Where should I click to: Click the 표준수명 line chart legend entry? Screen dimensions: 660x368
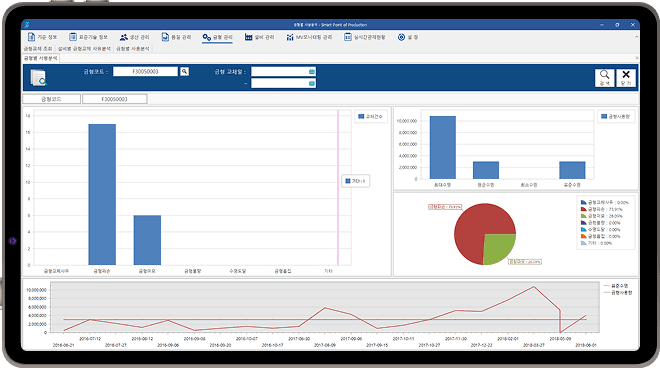(x=616, y=286)
